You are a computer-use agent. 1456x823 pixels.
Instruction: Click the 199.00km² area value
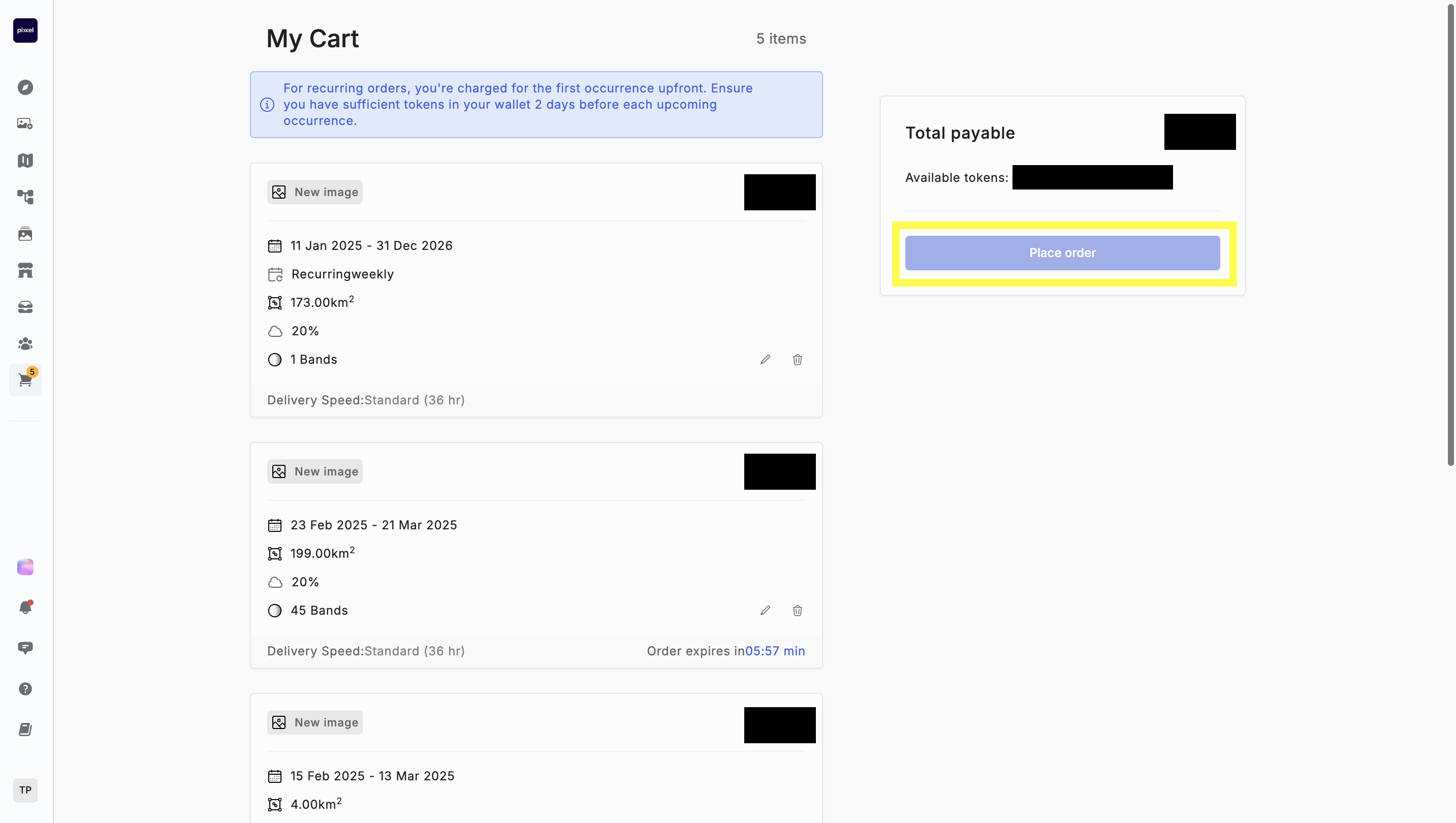point(323,553)
